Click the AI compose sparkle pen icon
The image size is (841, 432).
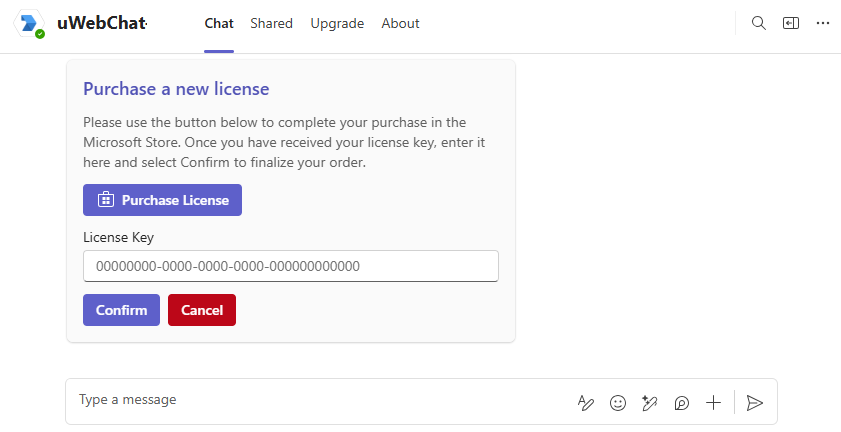(x=650, y=403)
